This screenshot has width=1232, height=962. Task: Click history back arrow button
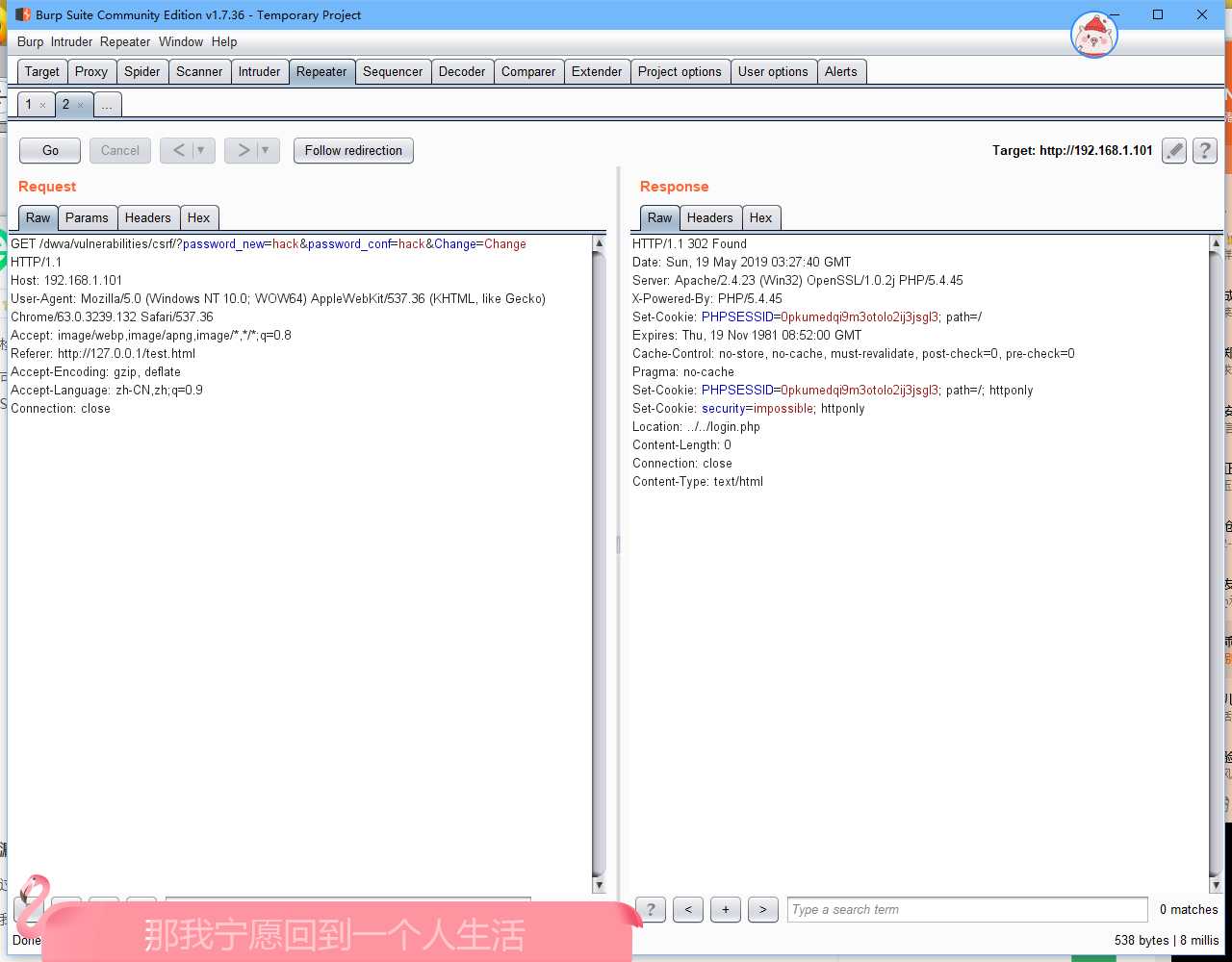(178, 150)
